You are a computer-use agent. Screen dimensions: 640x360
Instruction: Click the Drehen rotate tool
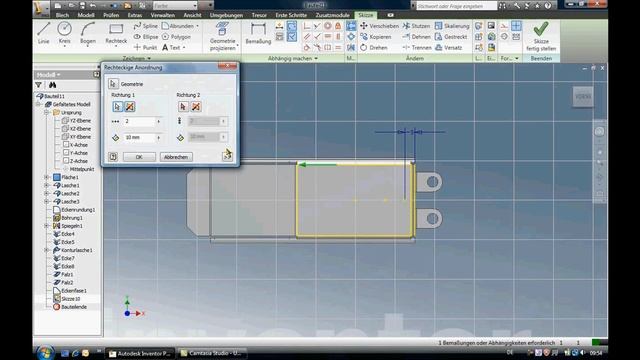pyautogui.click(x=373, y=47)
